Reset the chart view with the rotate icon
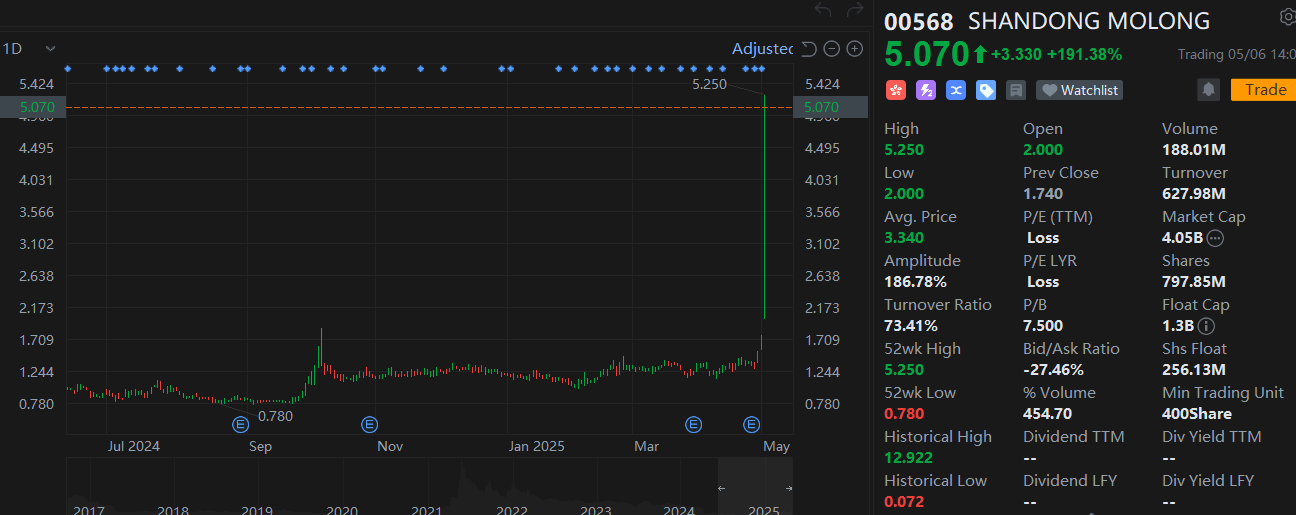 (809, 48)
